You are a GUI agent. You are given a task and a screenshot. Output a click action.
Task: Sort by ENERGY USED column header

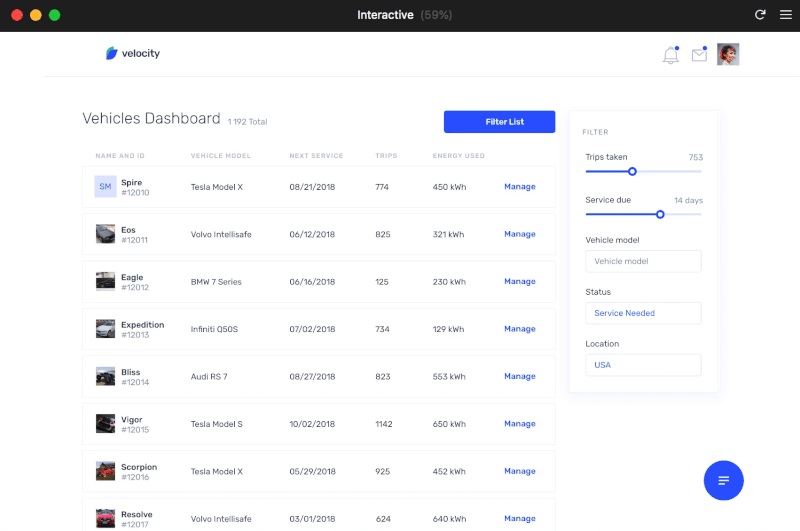click(458, 156)
